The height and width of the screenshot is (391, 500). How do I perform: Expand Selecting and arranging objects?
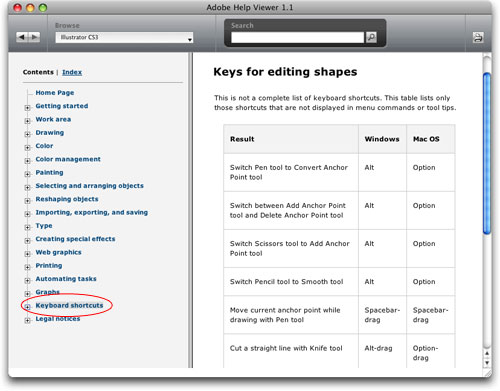tap(27, 187)
